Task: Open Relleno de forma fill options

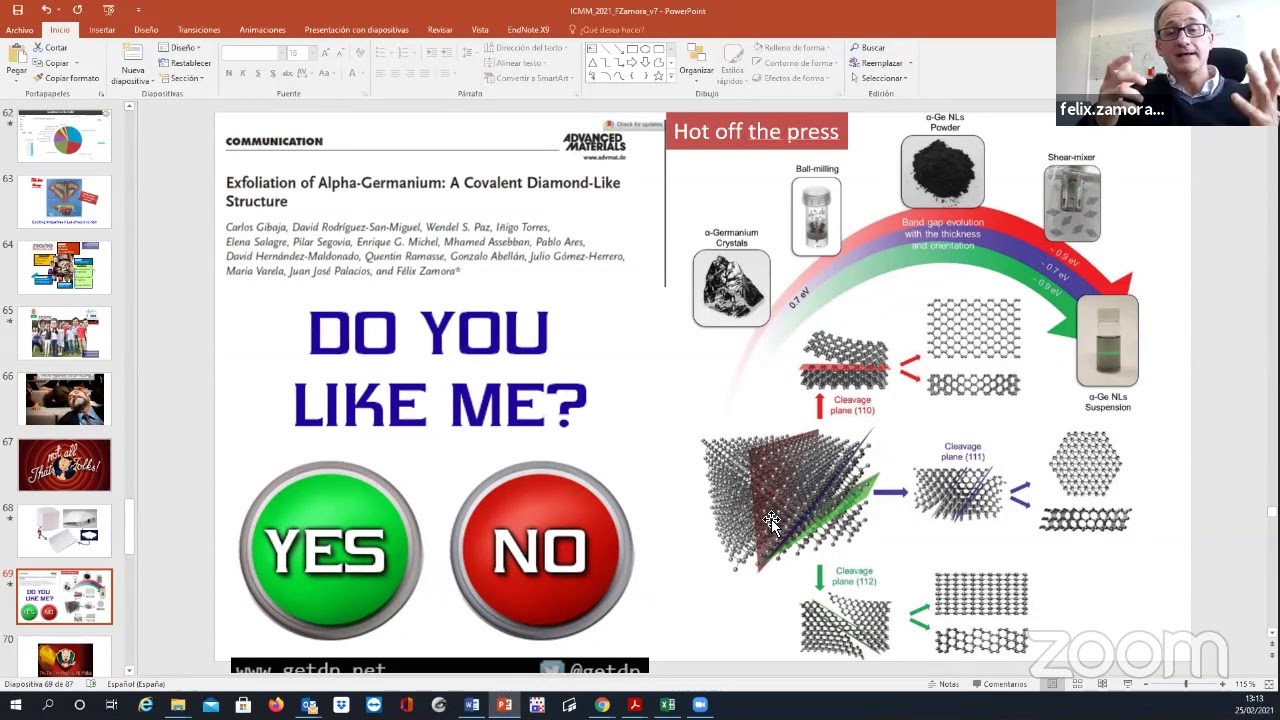Action: tap(792, 47)
